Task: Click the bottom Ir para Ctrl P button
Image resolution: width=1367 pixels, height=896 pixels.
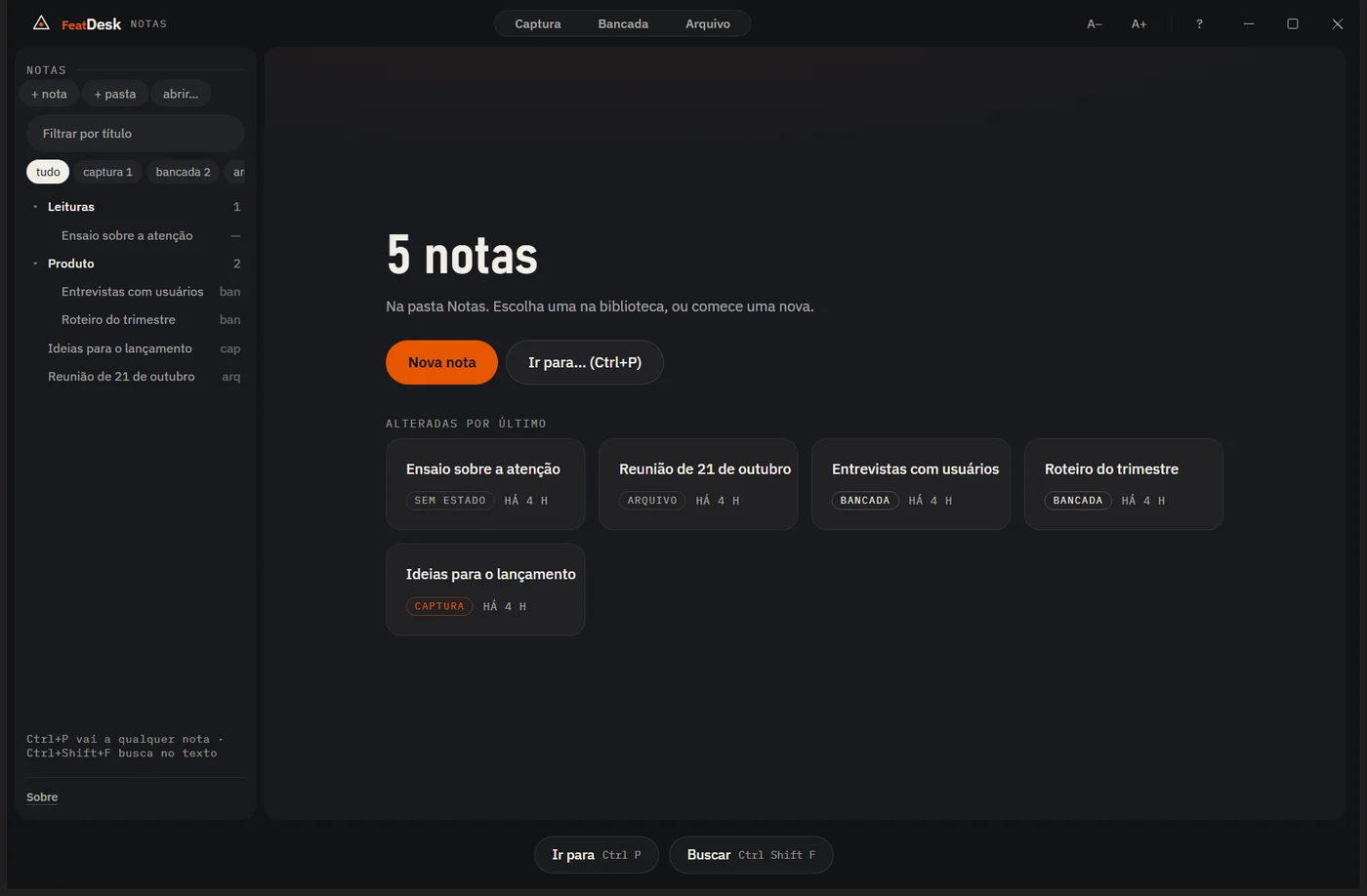Action: pos(597,855)
